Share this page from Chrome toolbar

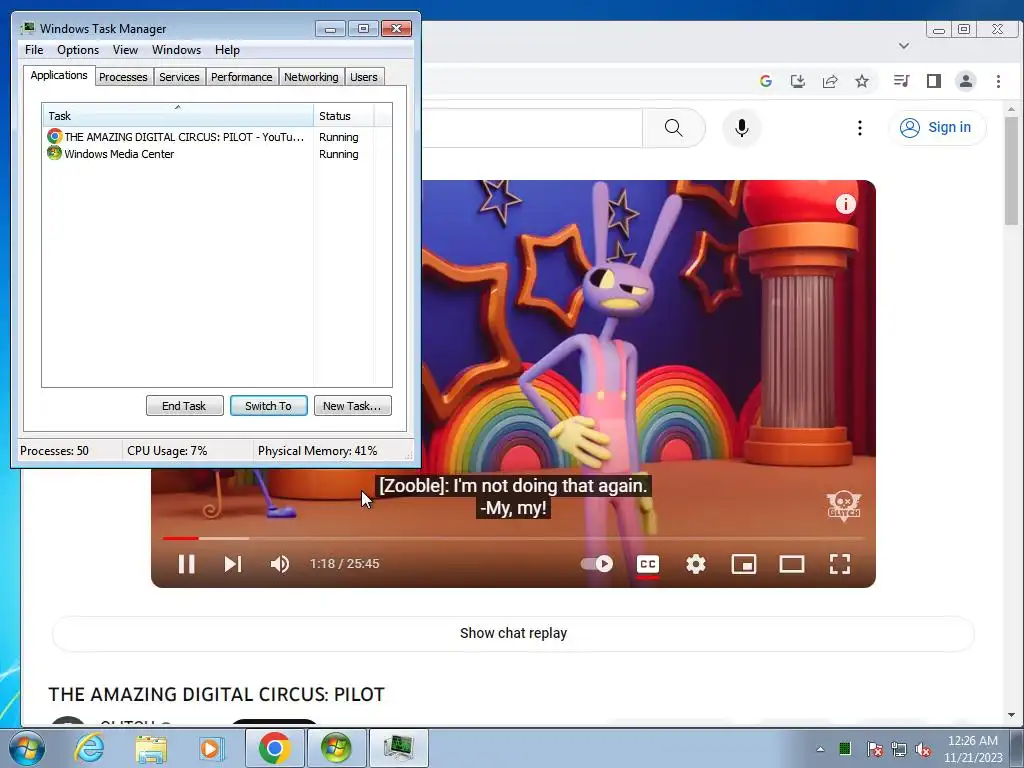tap(830, 81)
